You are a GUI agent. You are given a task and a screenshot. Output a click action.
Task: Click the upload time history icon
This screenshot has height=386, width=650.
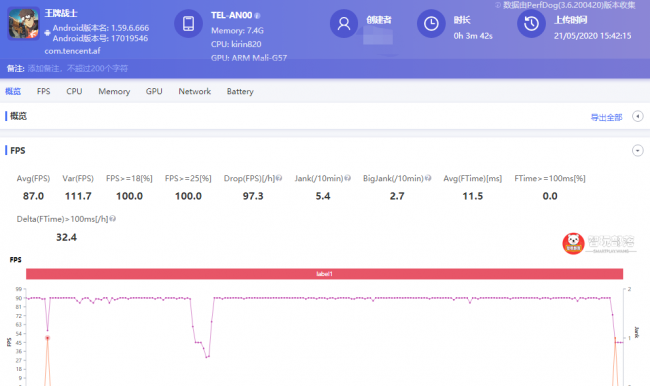pyautogui.click(x=531, y=24)
